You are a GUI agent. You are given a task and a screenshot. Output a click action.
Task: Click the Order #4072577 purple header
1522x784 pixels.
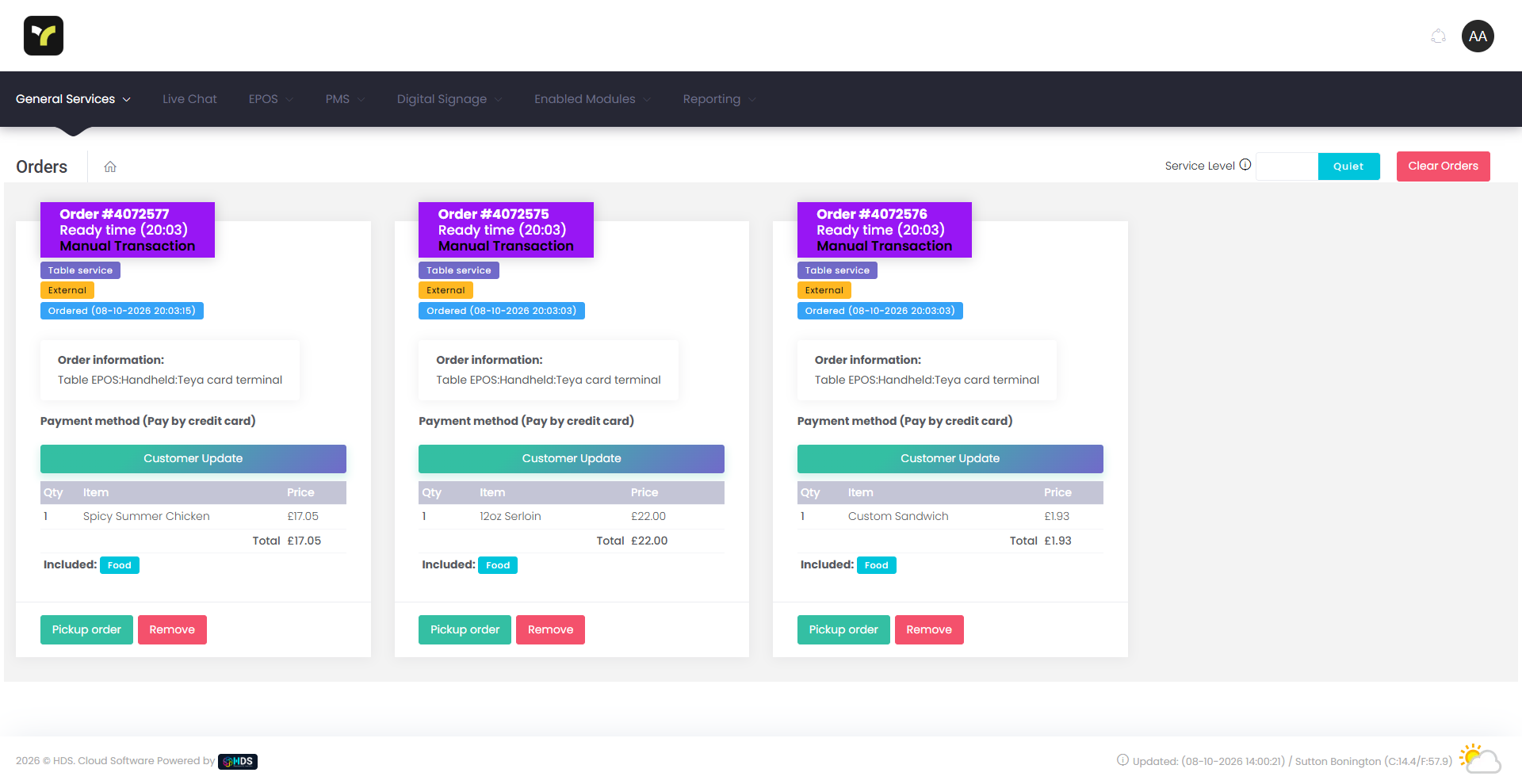pos(128,230)
